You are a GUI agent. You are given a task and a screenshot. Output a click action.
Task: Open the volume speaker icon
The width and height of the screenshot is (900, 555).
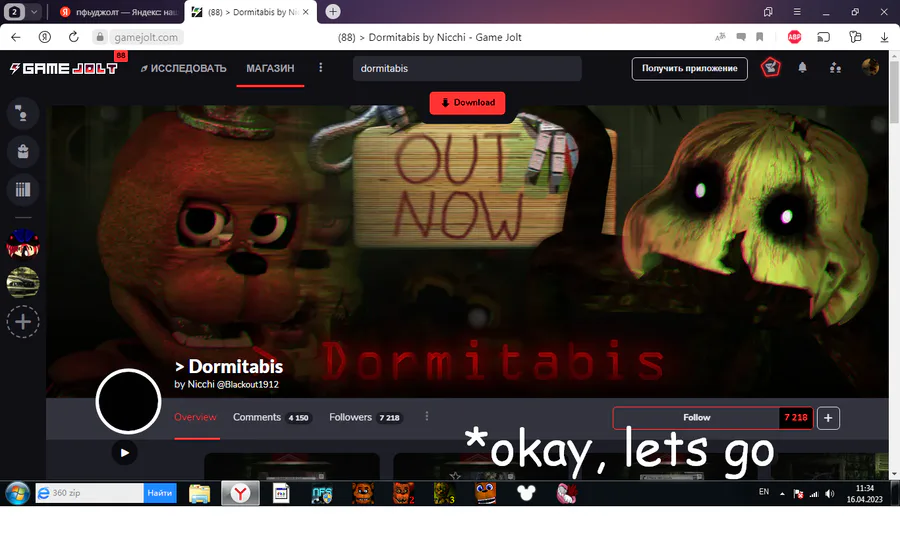[829, 494]
